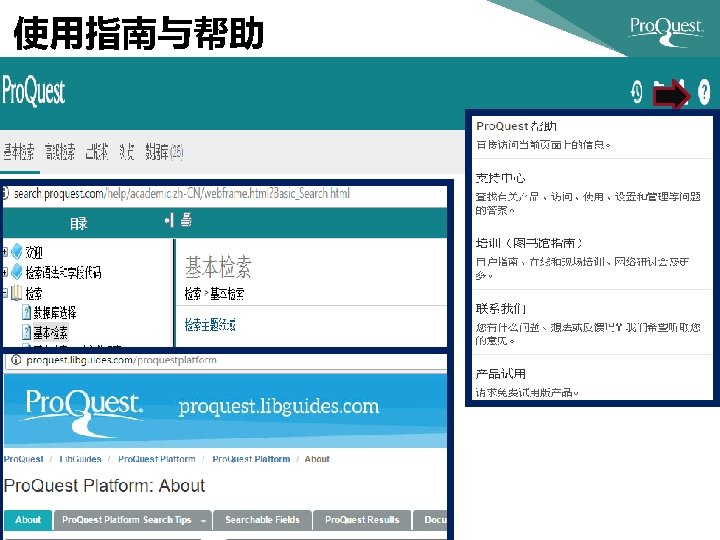Select 基本检索 in contents tree
Screen dimensions: 720x540
click(x=51, y=332)
